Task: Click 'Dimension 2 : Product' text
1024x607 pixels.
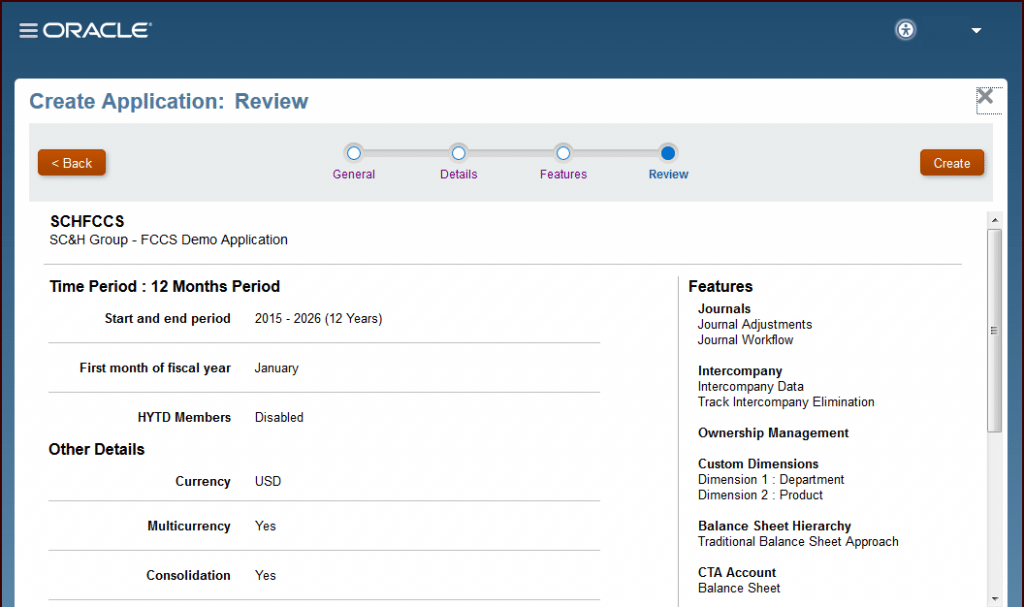Action: click(x=760, y=495)
